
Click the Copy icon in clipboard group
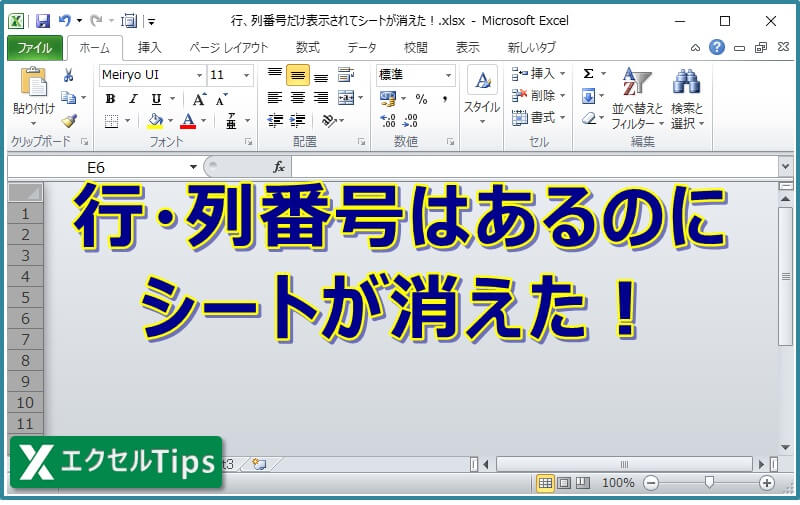pyautogui.click(x=68, y=97)
